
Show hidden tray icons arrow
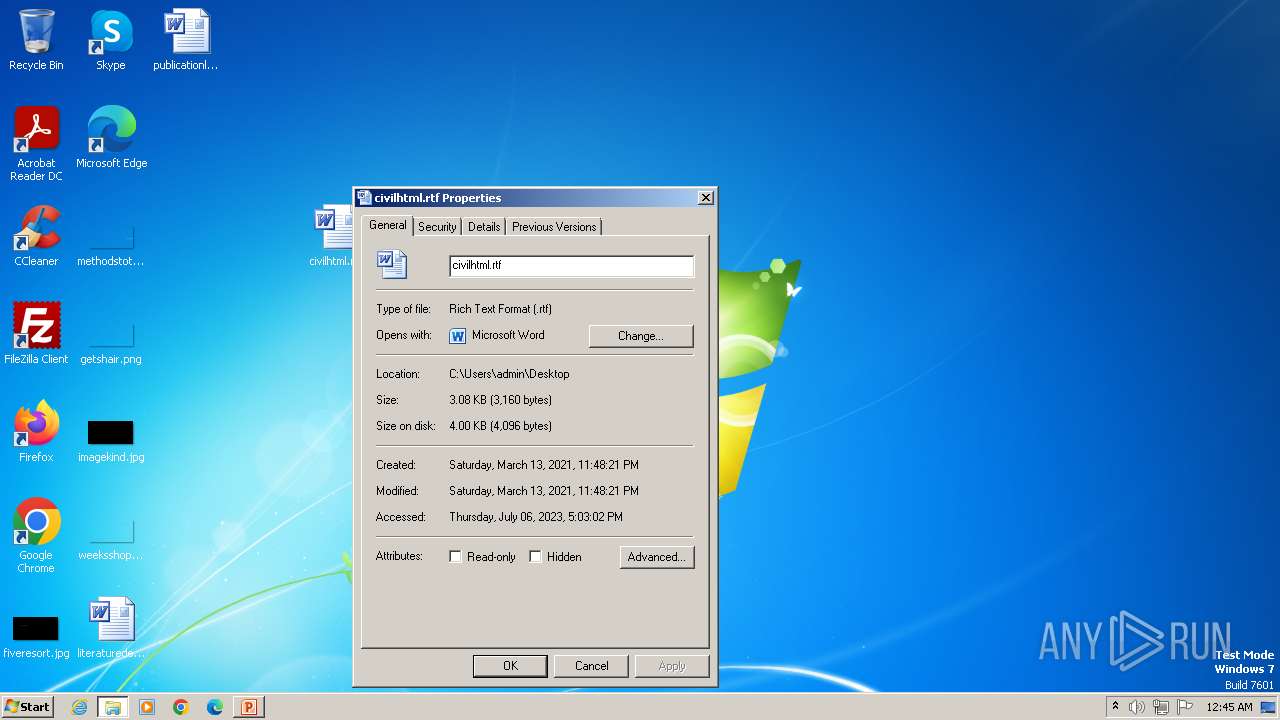(x=1115, y=707)
